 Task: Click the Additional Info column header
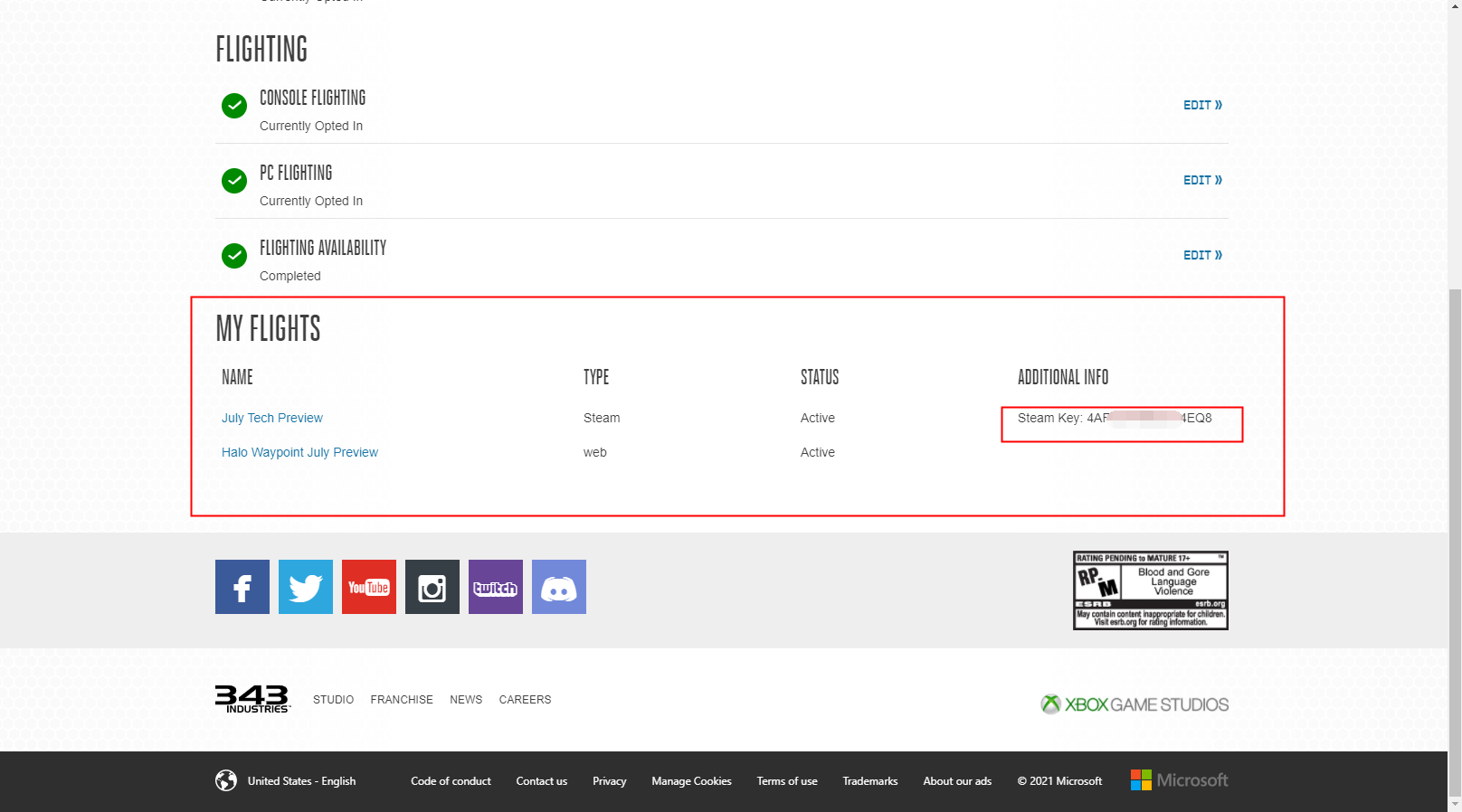pyautogui.click(x=1063, y=377)
